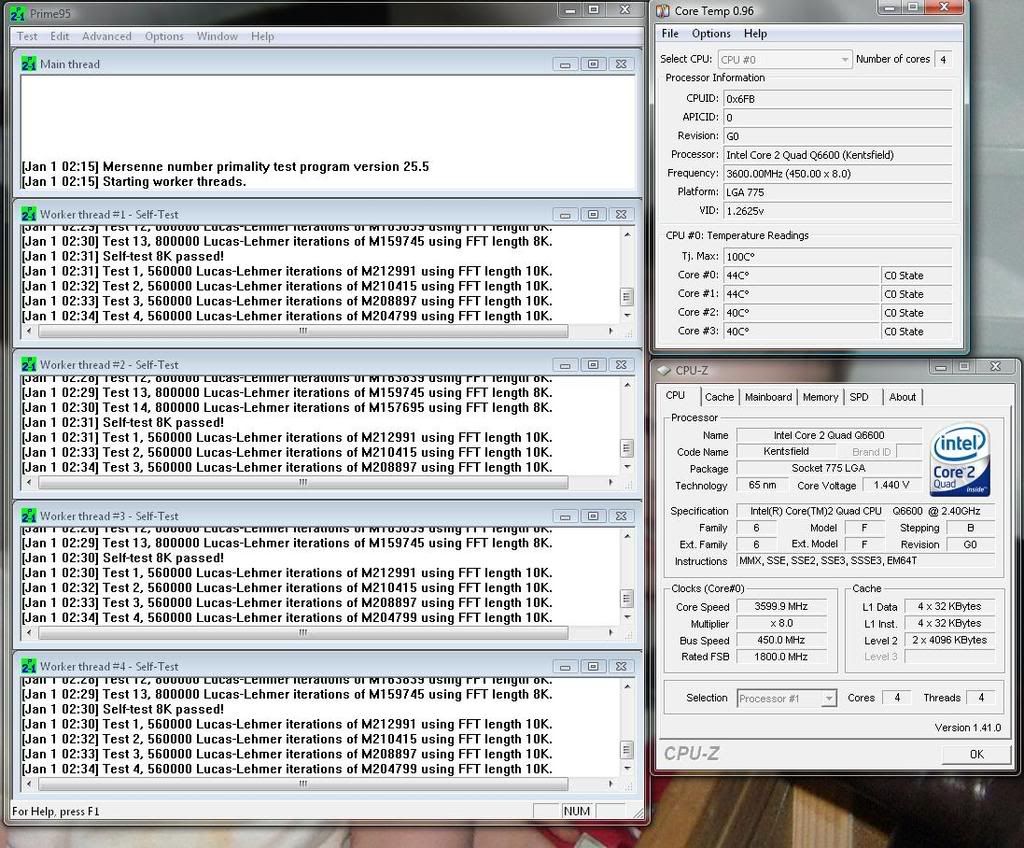Click the Worker thread #1 window icon
This screenshot has height=848, width=1024.
point(29,214)
